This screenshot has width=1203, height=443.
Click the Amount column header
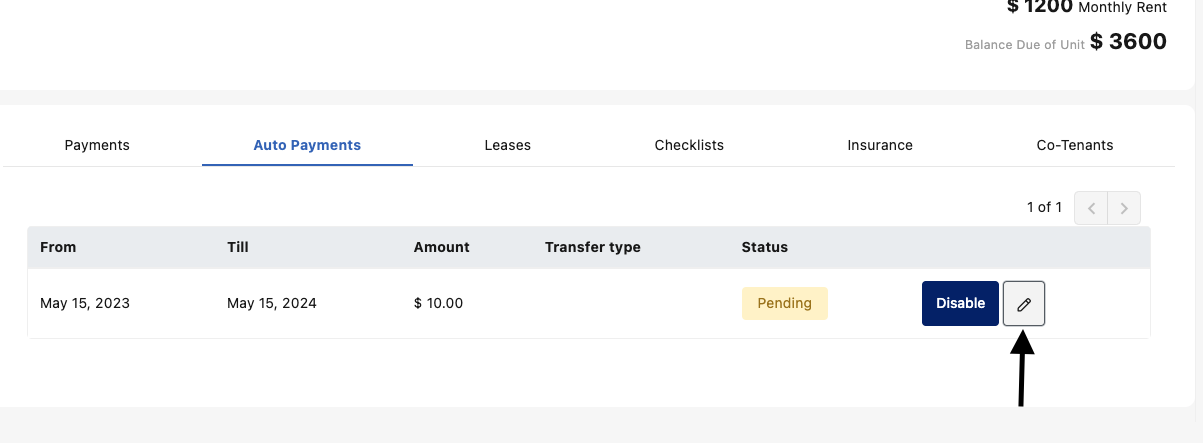point(441,247)
